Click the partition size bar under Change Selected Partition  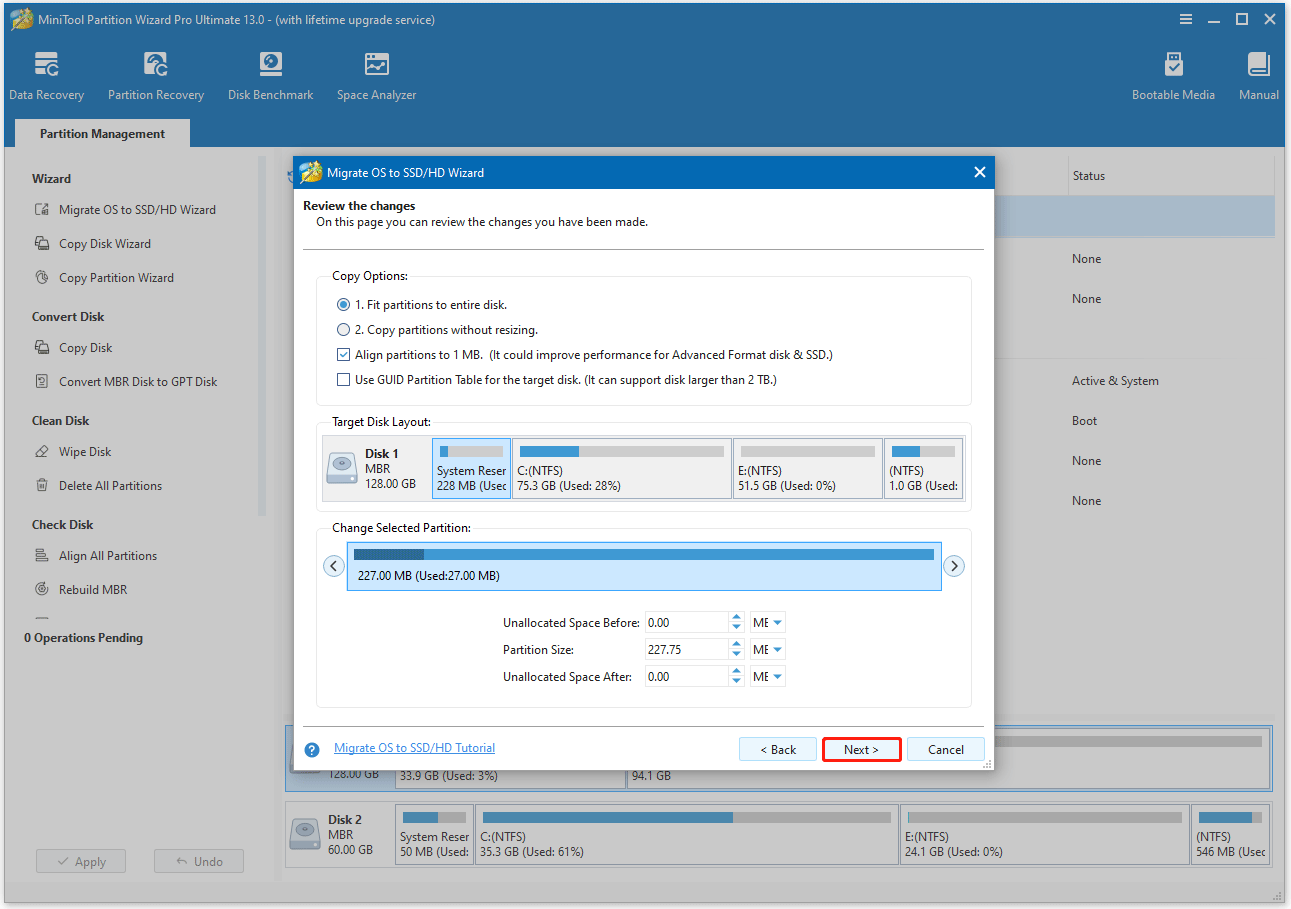643,565
